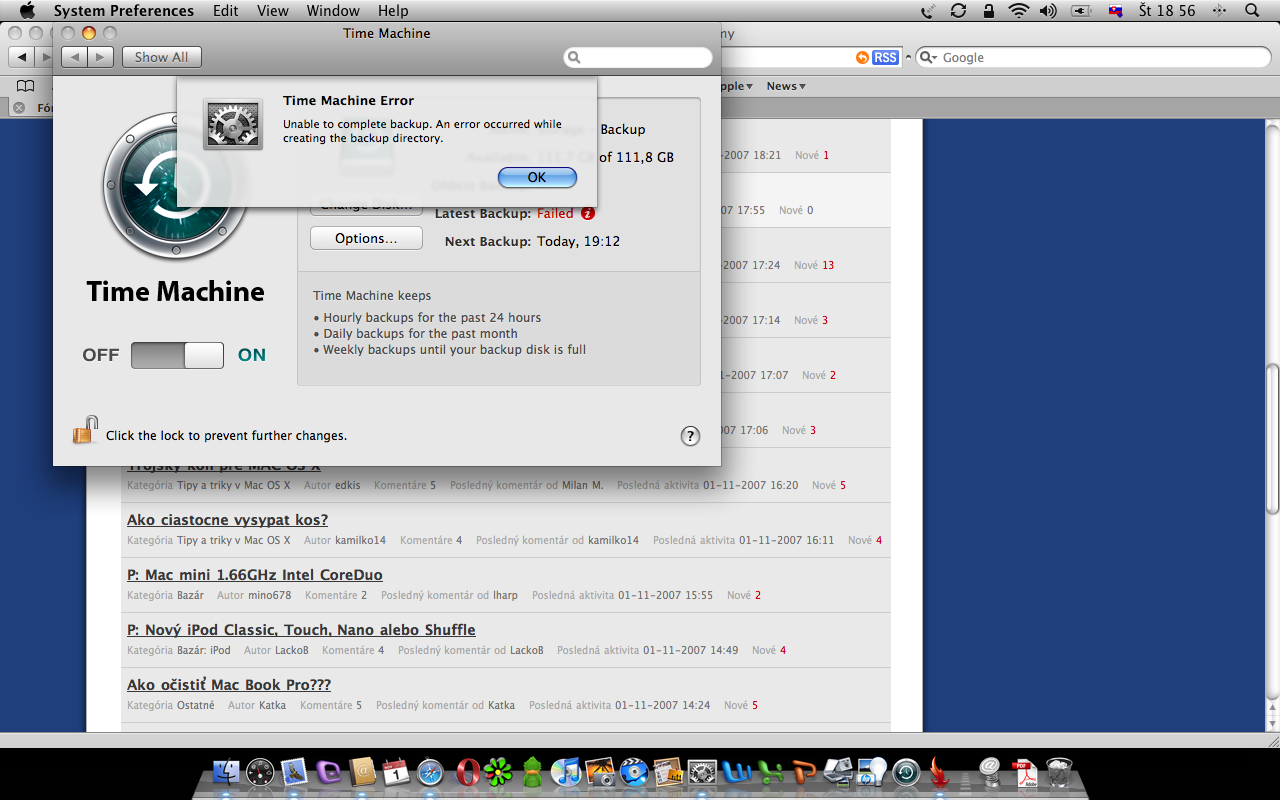The height and width of the screenshot is (800, 1280).
Task: Open iPhoto in the Dock
Action: 600,772
